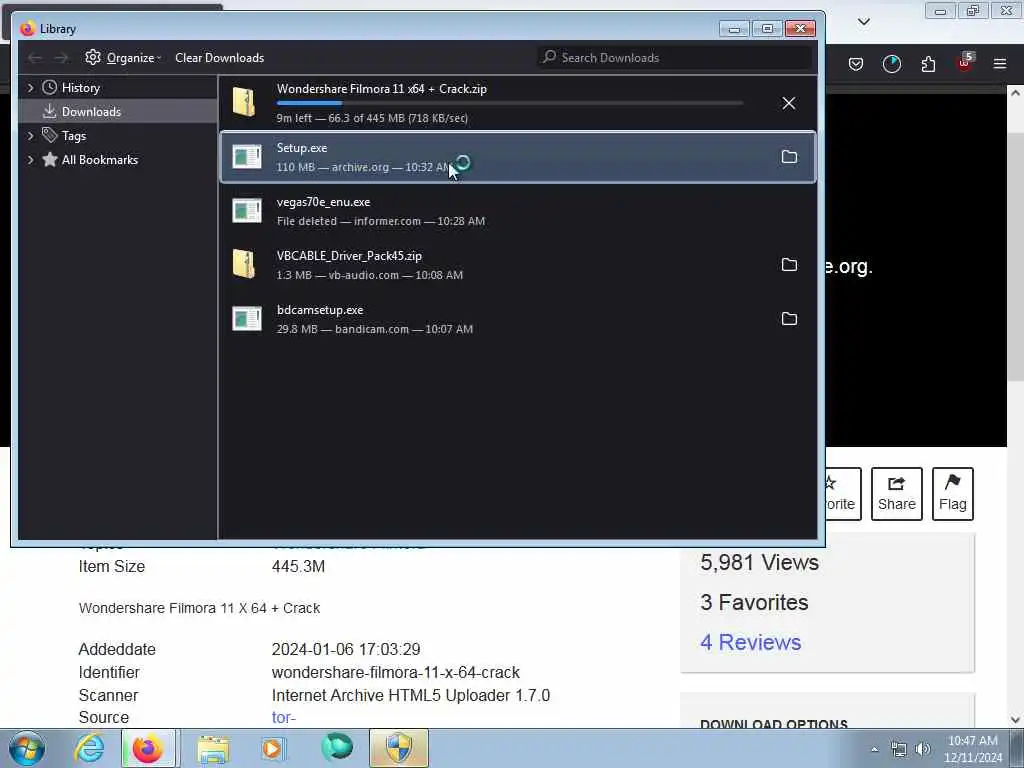Select History in the Library sidebar
Viewport: 1024px width, 768px height.
pos(80,88)
